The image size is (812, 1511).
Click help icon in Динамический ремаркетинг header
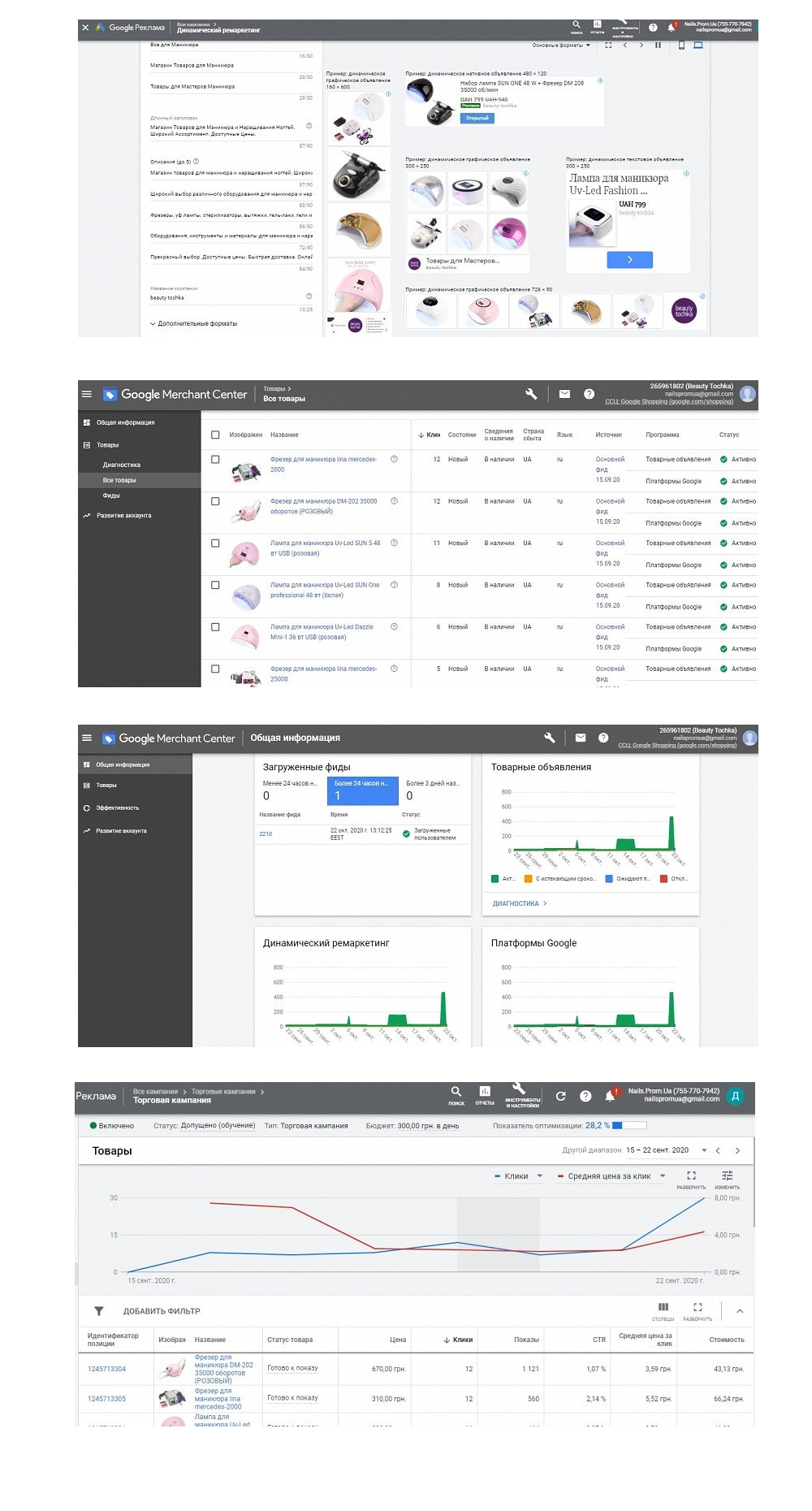coord(653,28)
